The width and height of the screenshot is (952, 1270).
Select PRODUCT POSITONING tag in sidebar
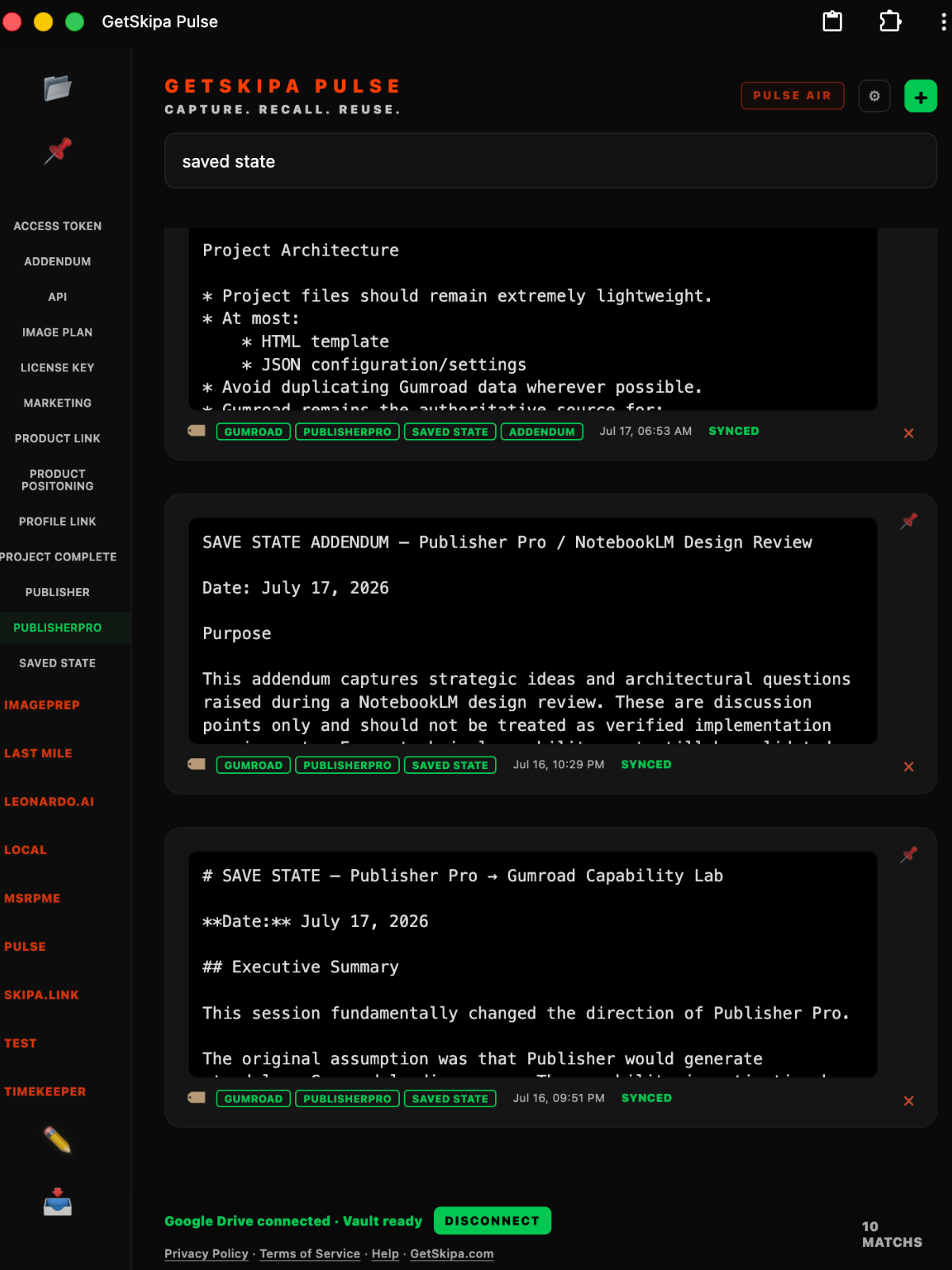(x=57, y=479)
